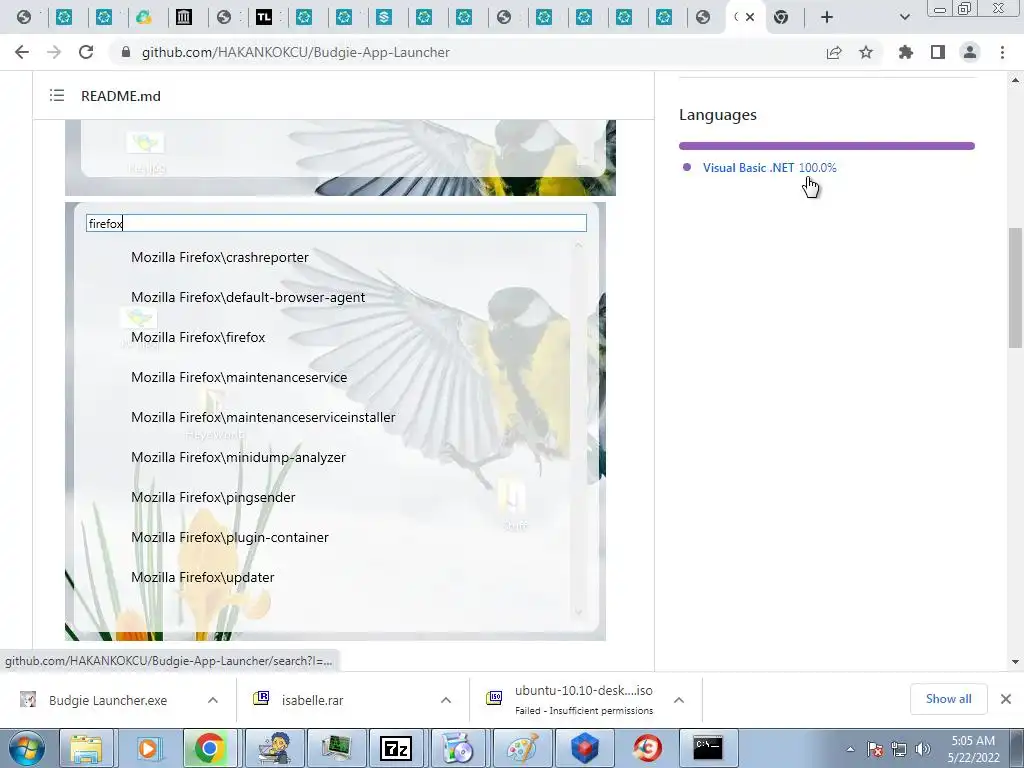The width and height of the screenshot is (1024, 768).
Task: Open the Extensions puzzle icon
Action: coord(906,52)
